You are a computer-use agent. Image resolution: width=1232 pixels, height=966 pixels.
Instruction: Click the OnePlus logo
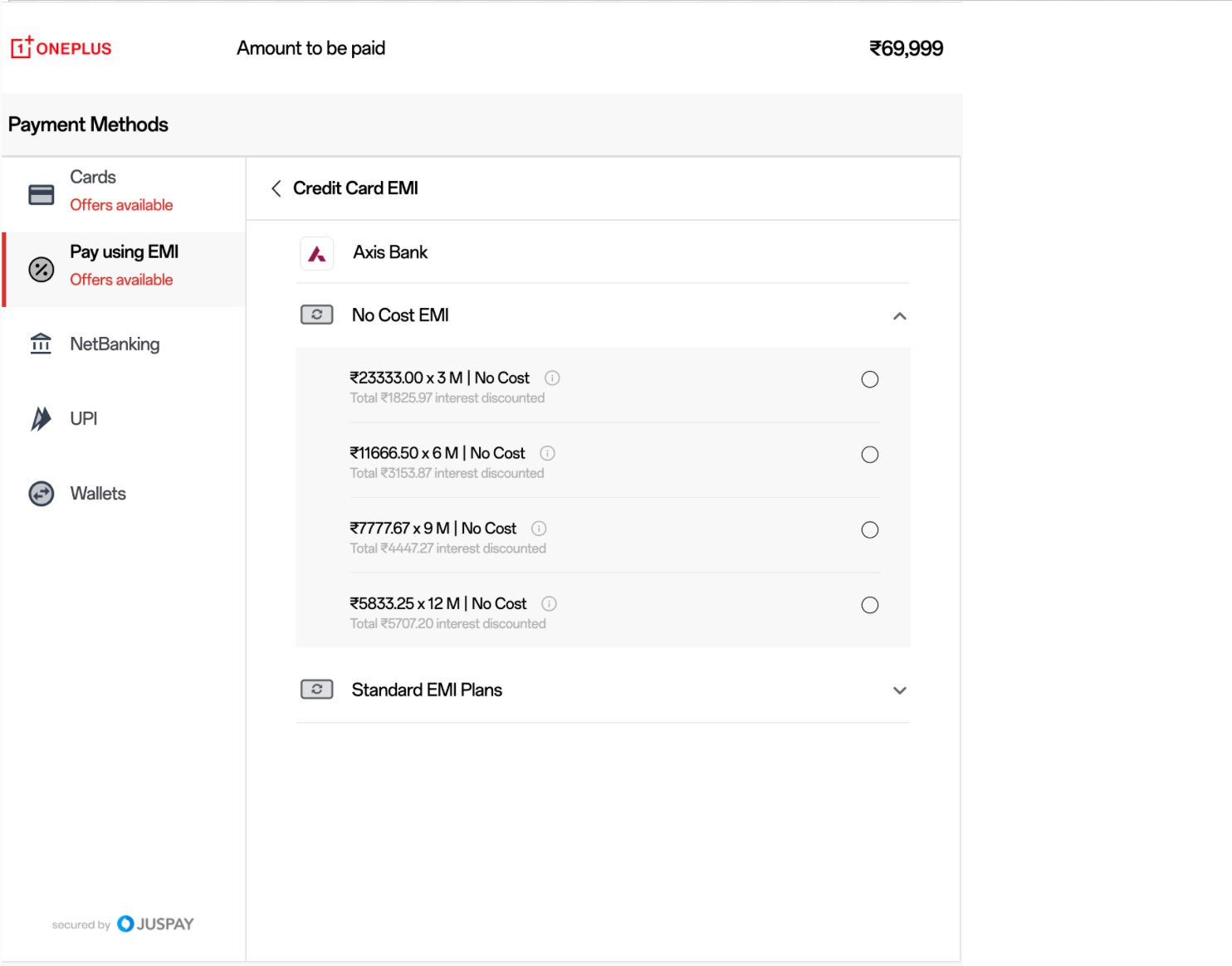click(x=61, y=48)
